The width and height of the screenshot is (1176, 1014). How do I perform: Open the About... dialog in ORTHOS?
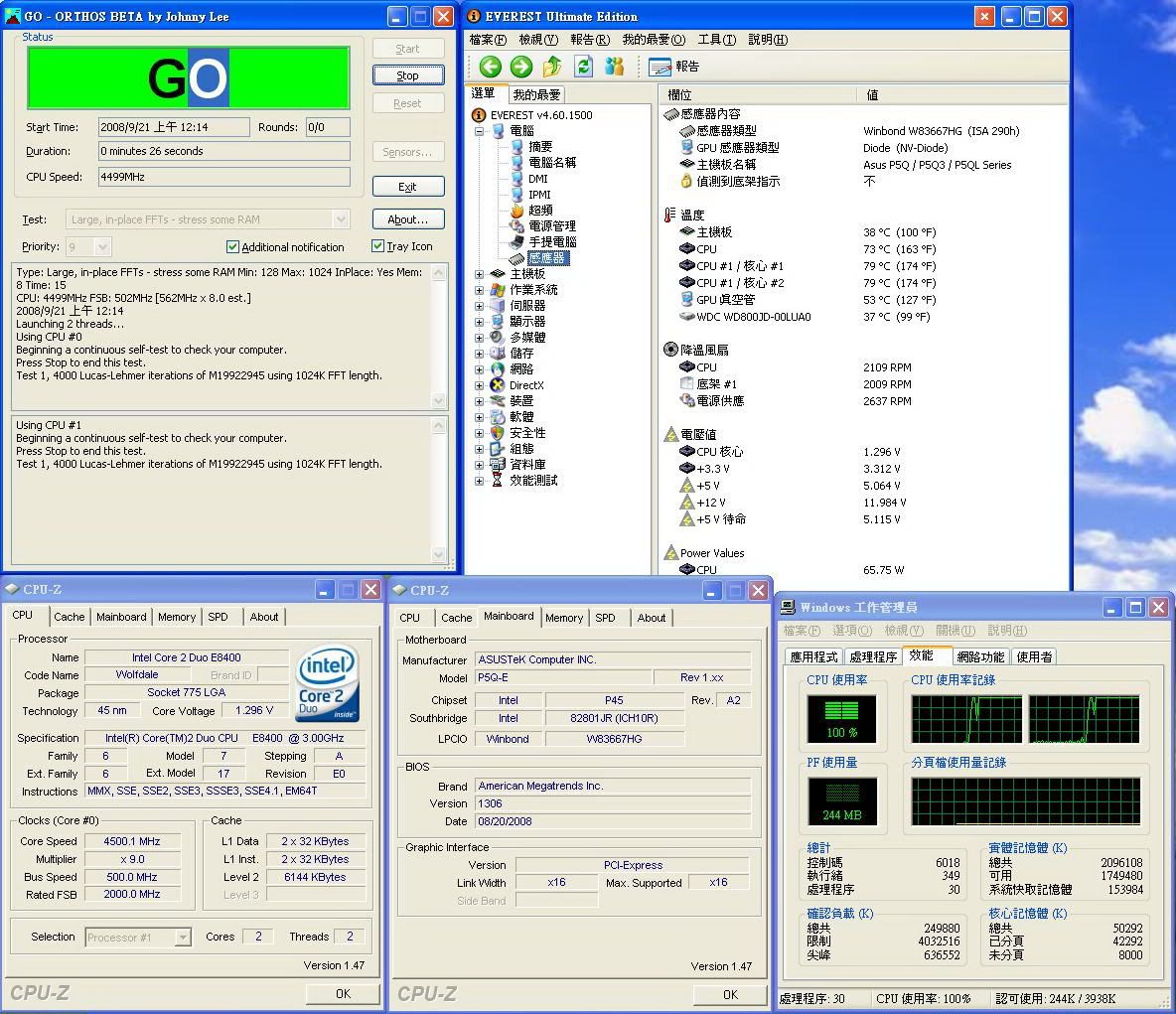(x=408, y=219)
